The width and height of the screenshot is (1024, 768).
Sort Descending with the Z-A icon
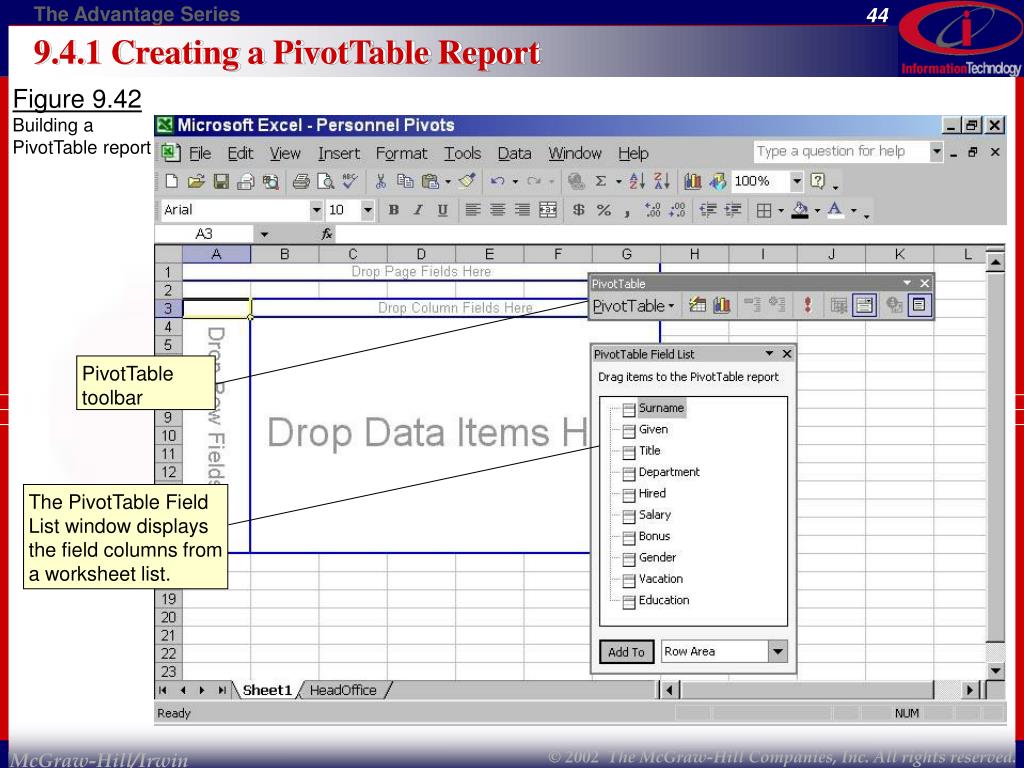(662, 182)
